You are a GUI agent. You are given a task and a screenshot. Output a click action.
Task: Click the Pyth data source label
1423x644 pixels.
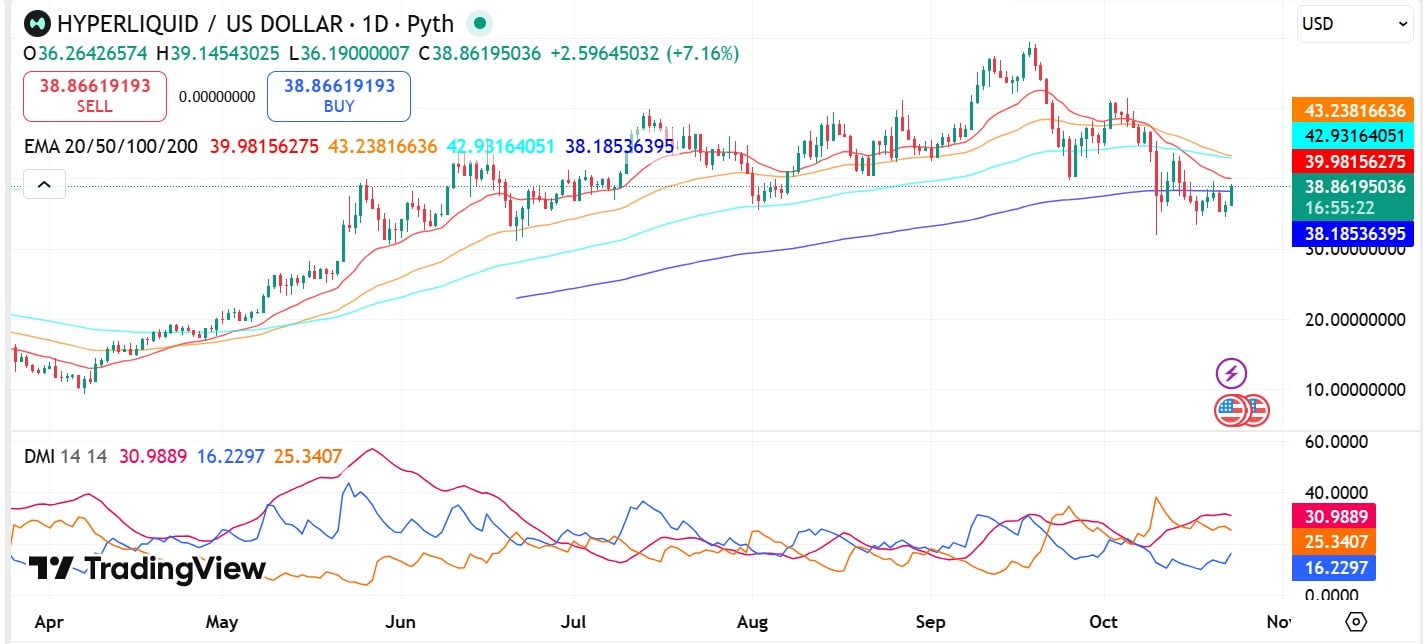431,23
